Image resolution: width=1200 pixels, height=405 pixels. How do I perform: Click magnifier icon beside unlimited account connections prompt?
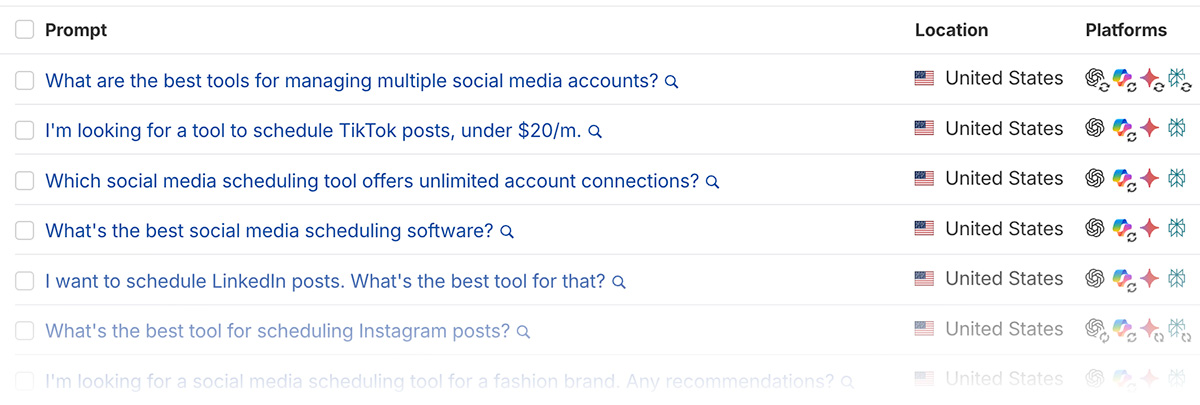coord(713,182)
